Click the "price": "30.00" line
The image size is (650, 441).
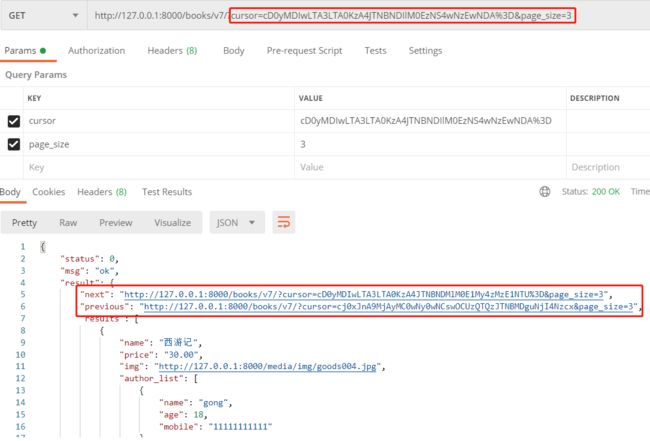[161, 355]
